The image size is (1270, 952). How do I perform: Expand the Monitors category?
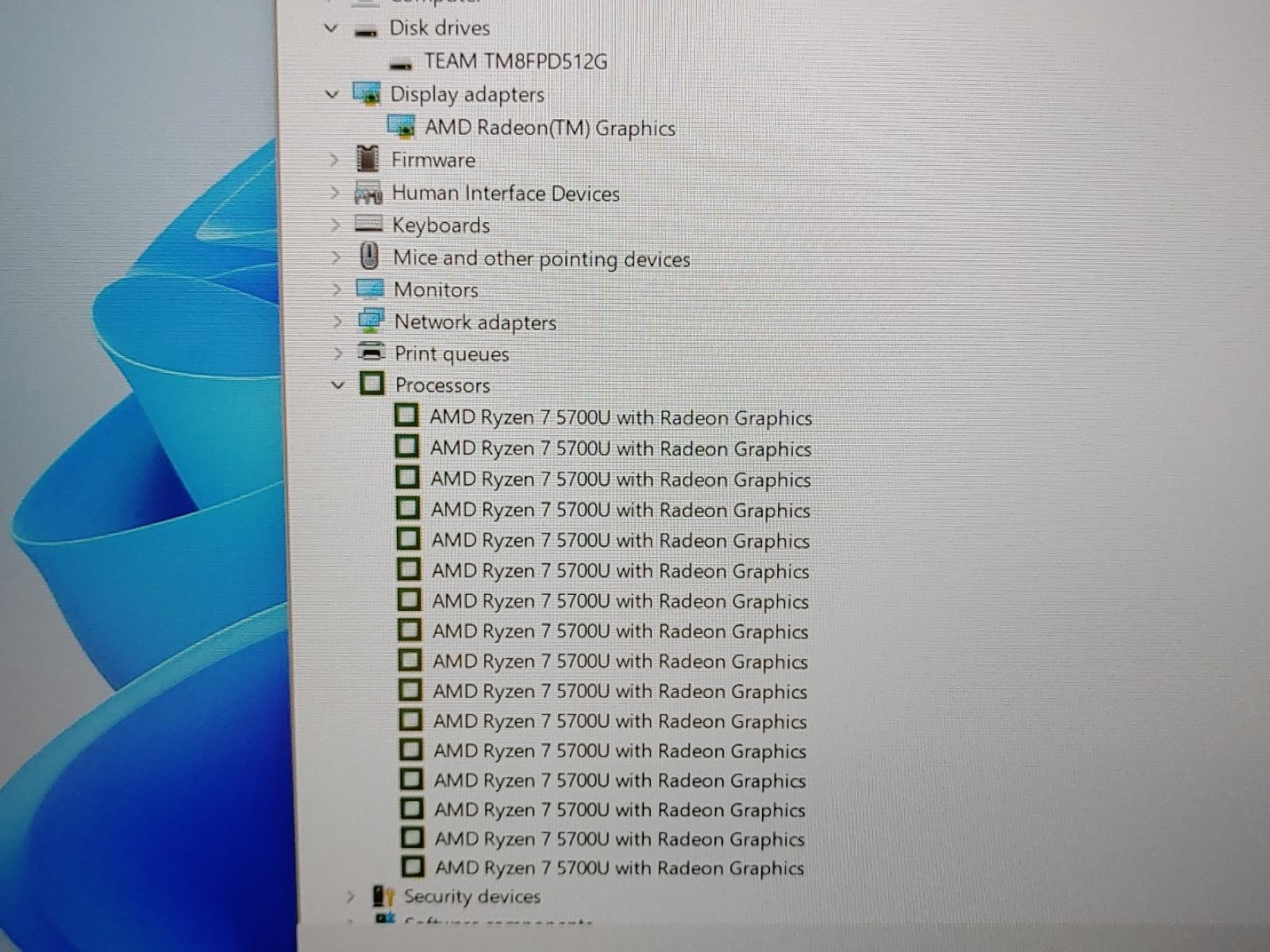click(337, 290)
